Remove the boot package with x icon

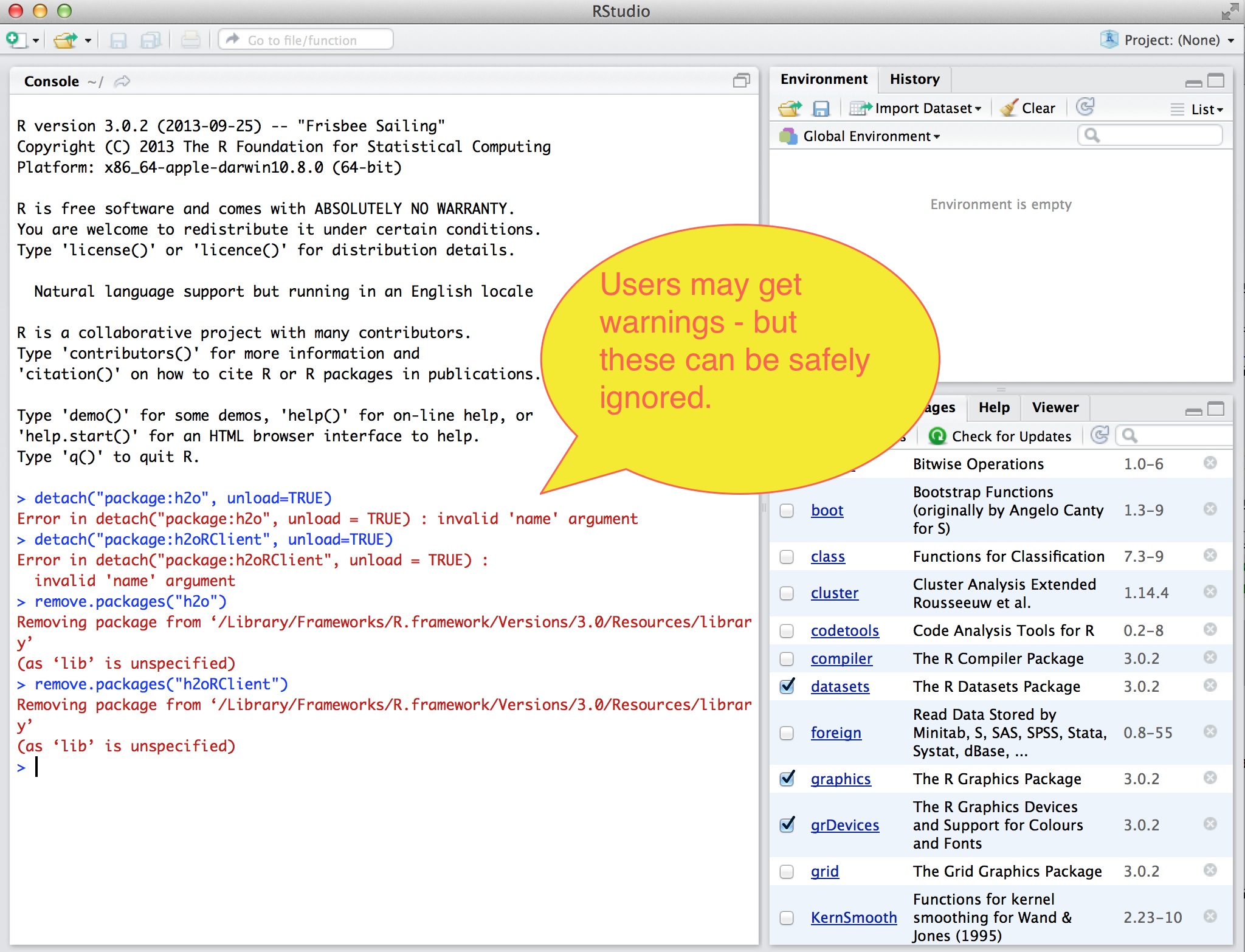(1210, 509)
